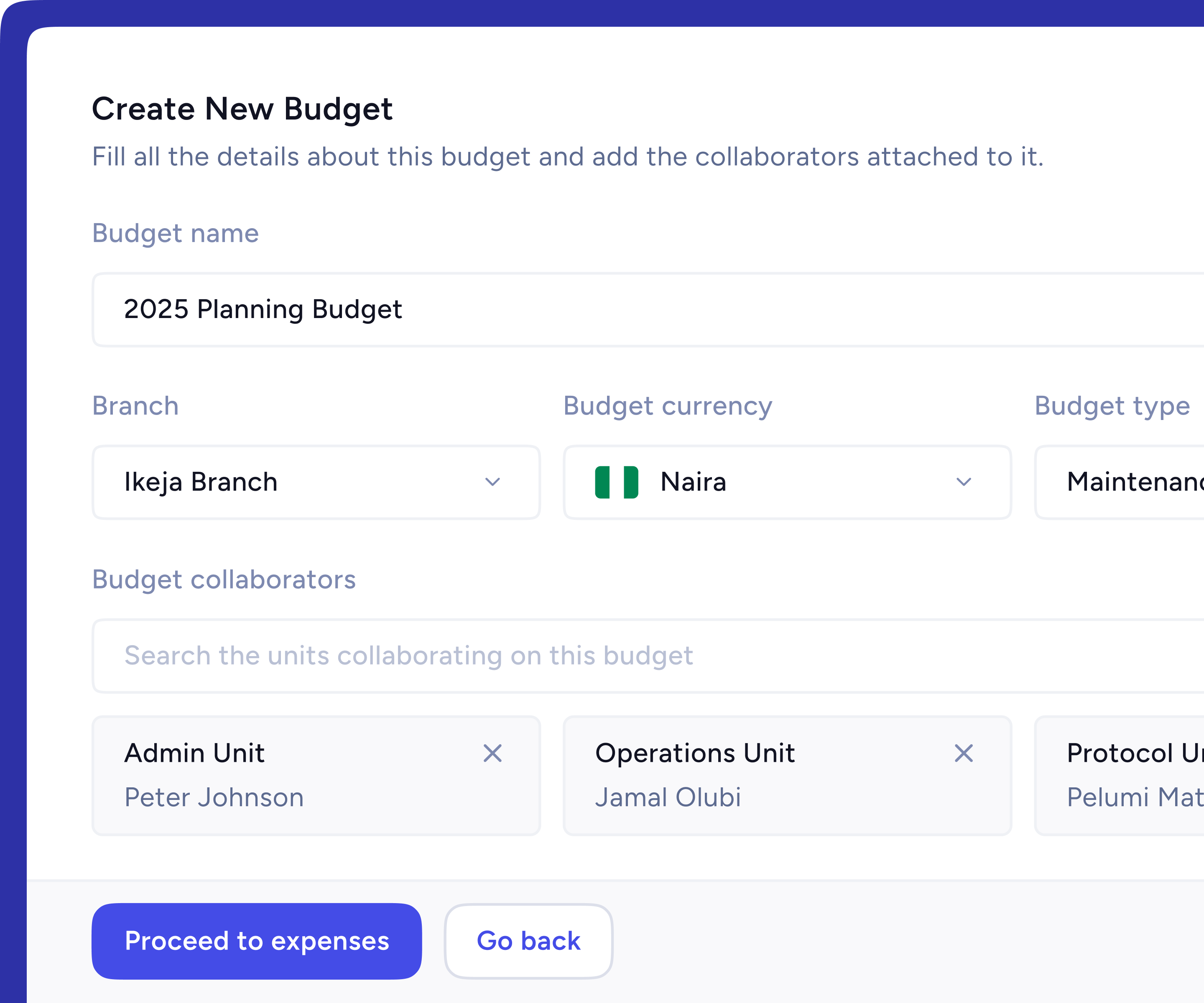Click the Nigerian flag icon beside Naira
Image resolution: width=1204 pixels, height=1003 pixels.
click(616, 482)
